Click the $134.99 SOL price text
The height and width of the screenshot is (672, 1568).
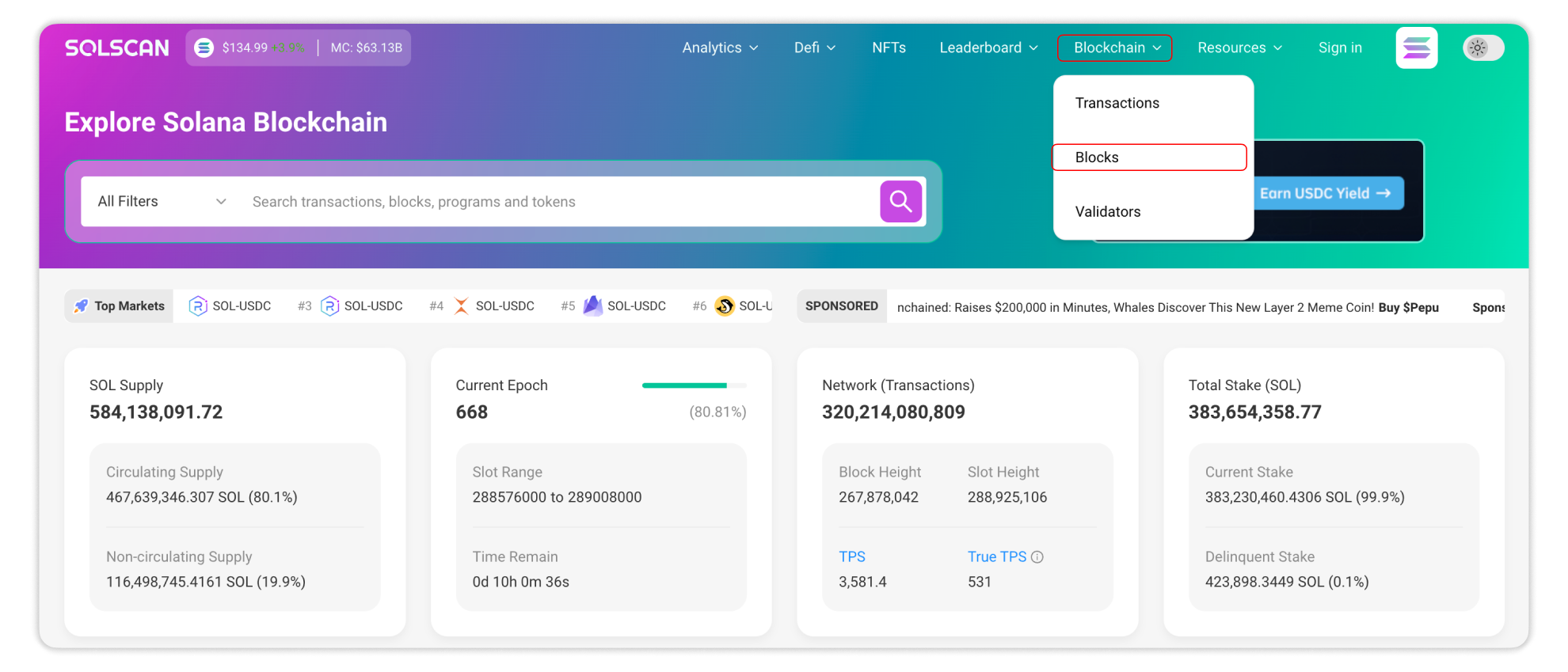(x=245, y=47)
